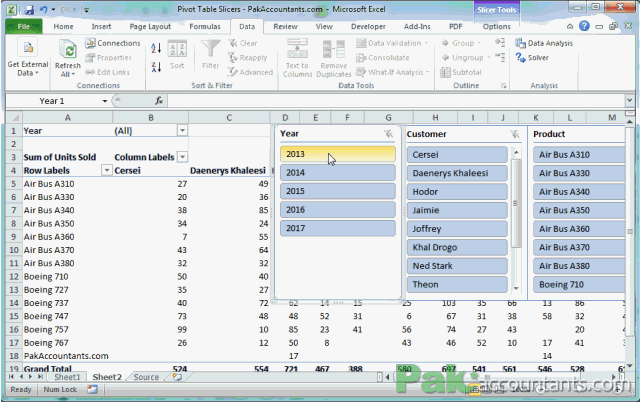Open the Column Labels filter dropdown
Viewport: 640px width, 402px height.
point(182,157)
